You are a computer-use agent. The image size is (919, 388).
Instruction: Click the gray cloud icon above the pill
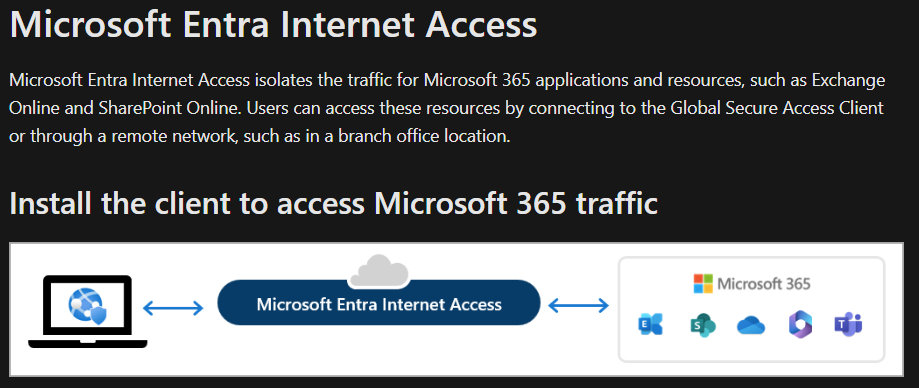379,270
